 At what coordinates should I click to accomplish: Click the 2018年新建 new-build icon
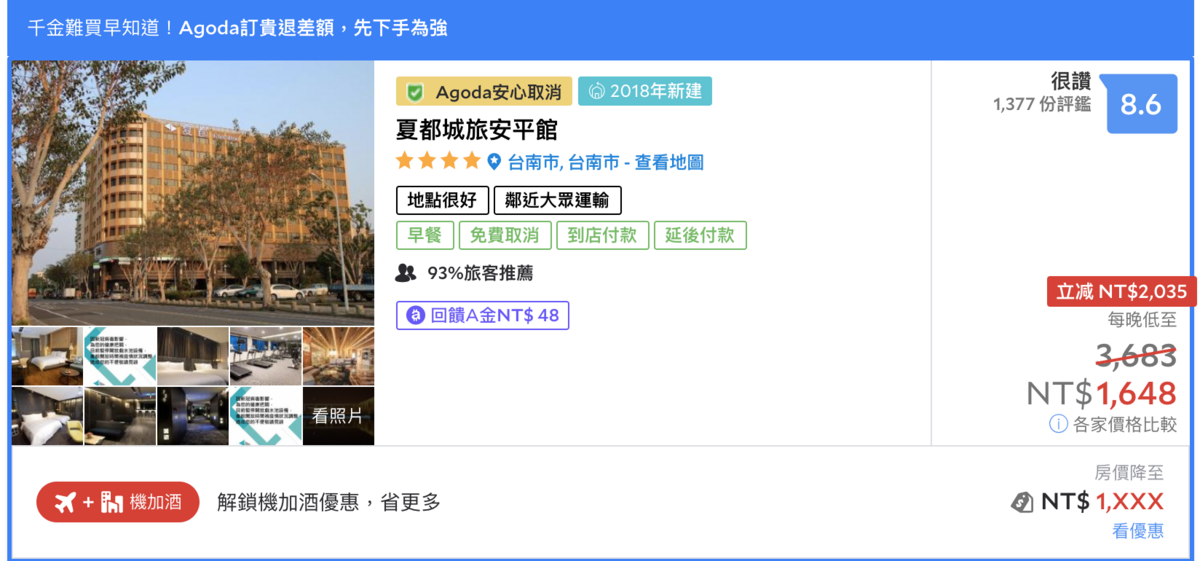pyautogui.click(x=597, y=92)
